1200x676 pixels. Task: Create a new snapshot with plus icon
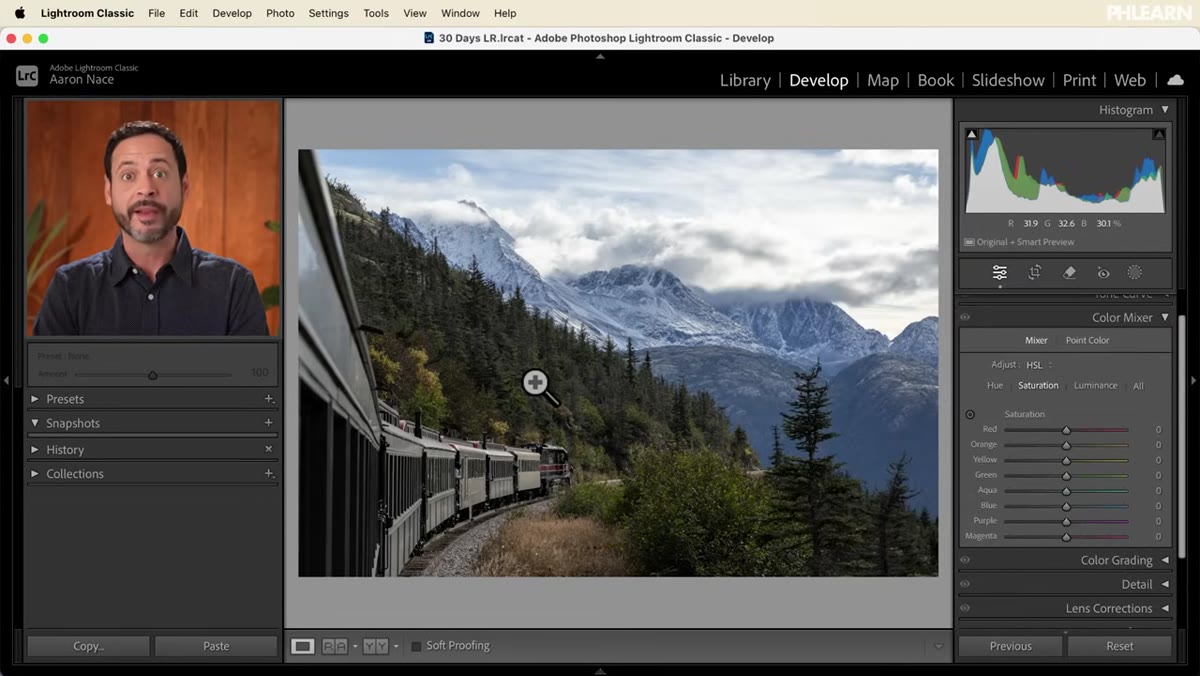[x=268, y=423]
